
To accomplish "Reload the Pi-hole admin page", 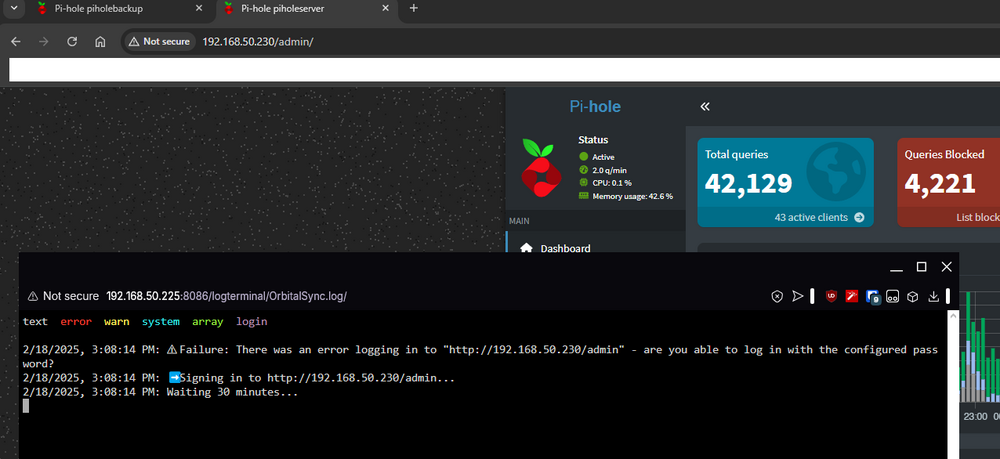I will coord(72,41).
